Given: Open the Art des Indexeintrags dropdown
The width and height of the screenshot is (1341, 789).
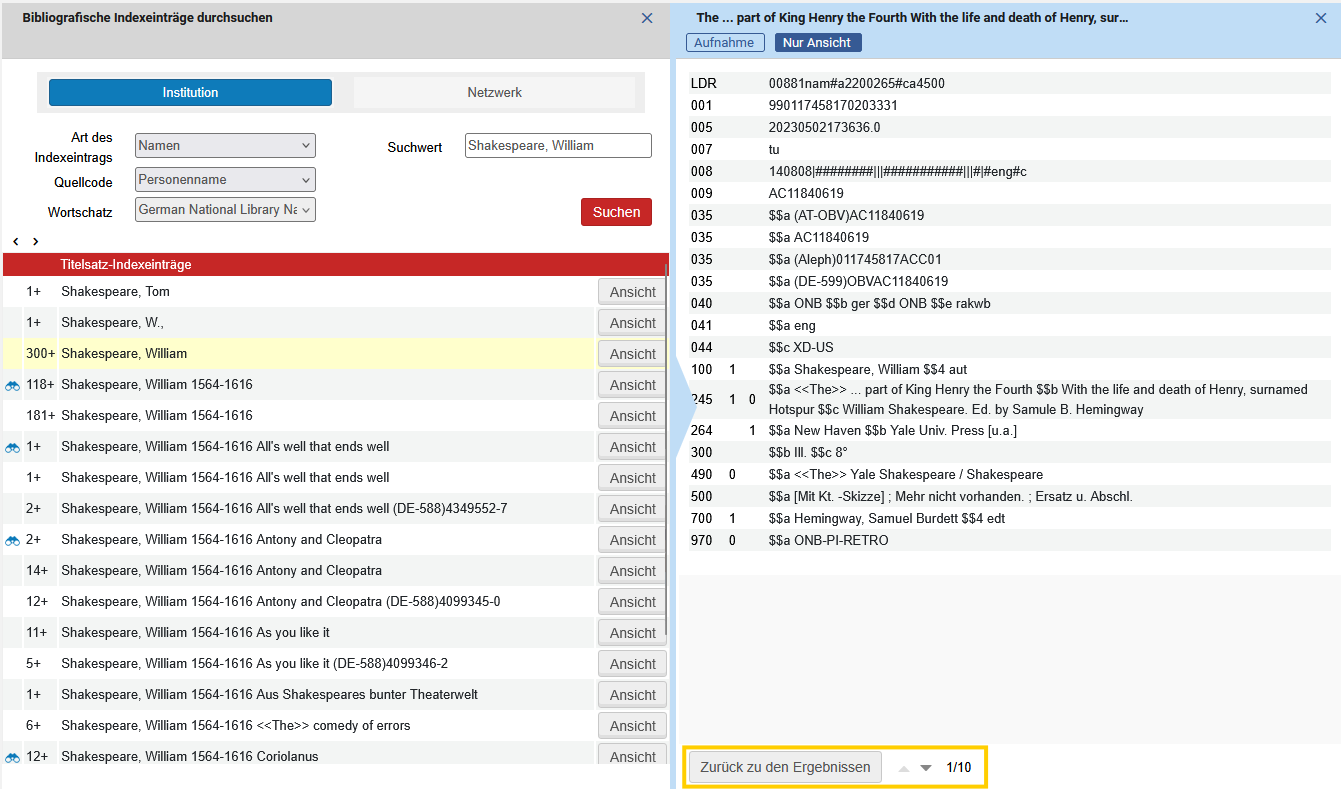Looking at the screenshot, I should point(225,146).
